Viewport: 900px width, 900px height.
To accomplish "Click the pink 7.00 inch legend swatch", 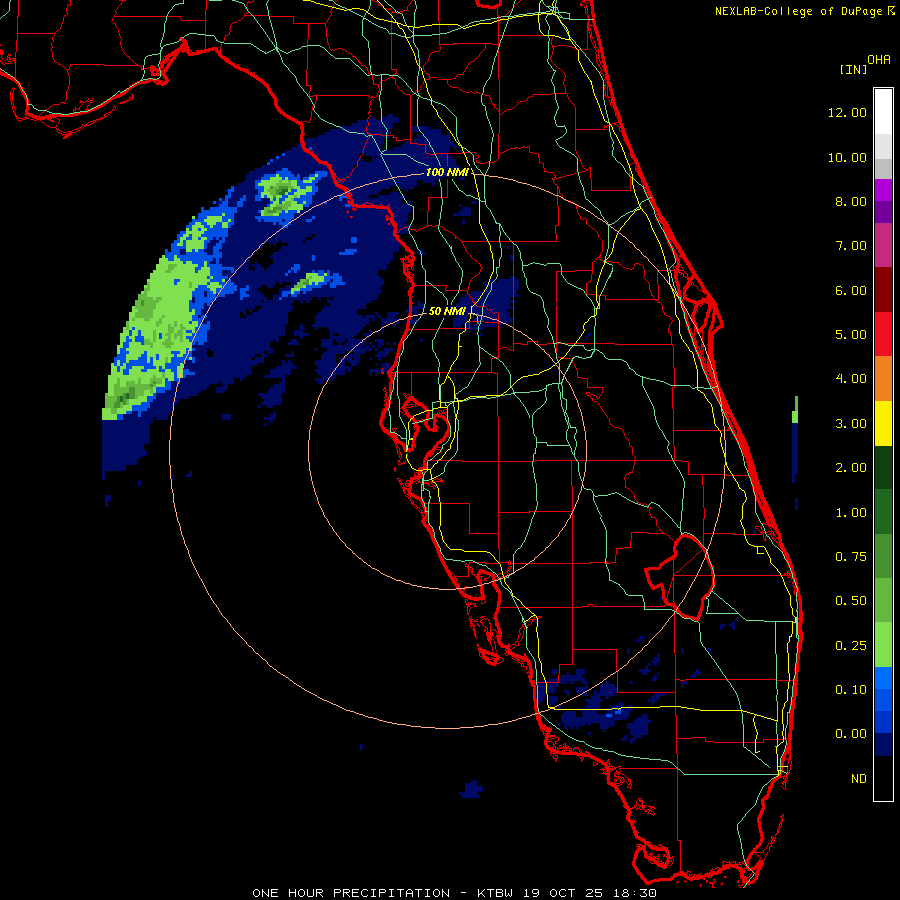I will [x=883, y=245].
